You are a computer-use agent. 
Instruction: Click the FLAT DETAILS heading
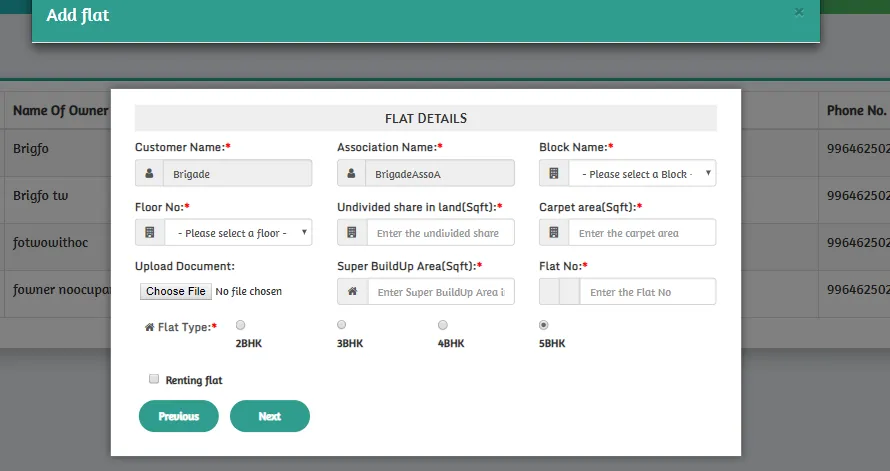point(426,118)
